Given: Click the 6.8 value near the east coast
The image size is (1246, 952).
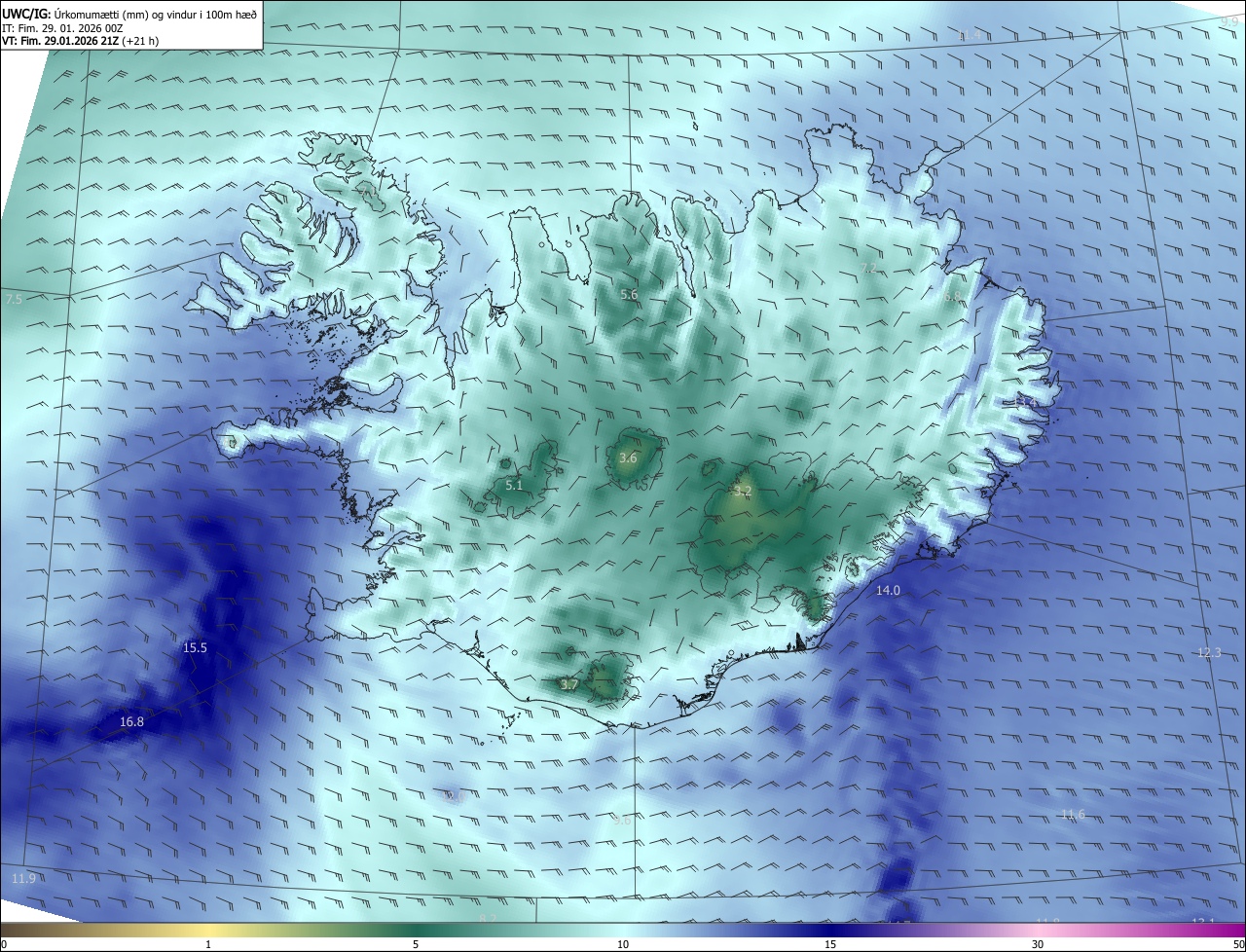Looking at the screenshot, I should 952,296.
